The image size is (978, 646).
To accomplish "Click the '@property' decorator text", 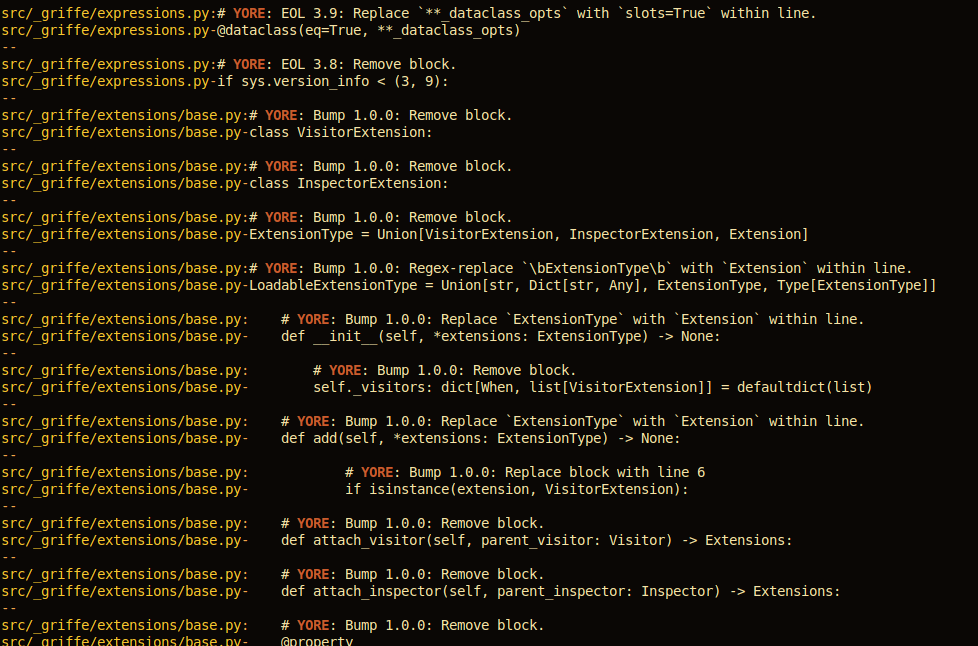I will pyautogui.click(x=317, y=641).
